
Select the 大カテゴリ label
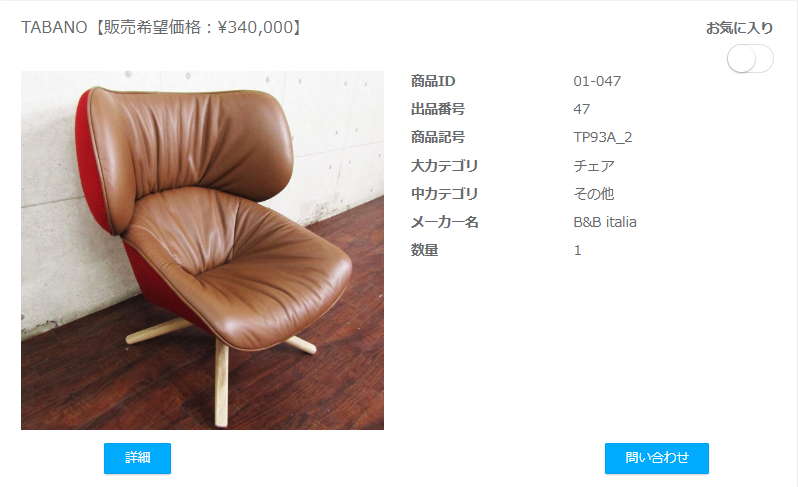pos(444,165)
